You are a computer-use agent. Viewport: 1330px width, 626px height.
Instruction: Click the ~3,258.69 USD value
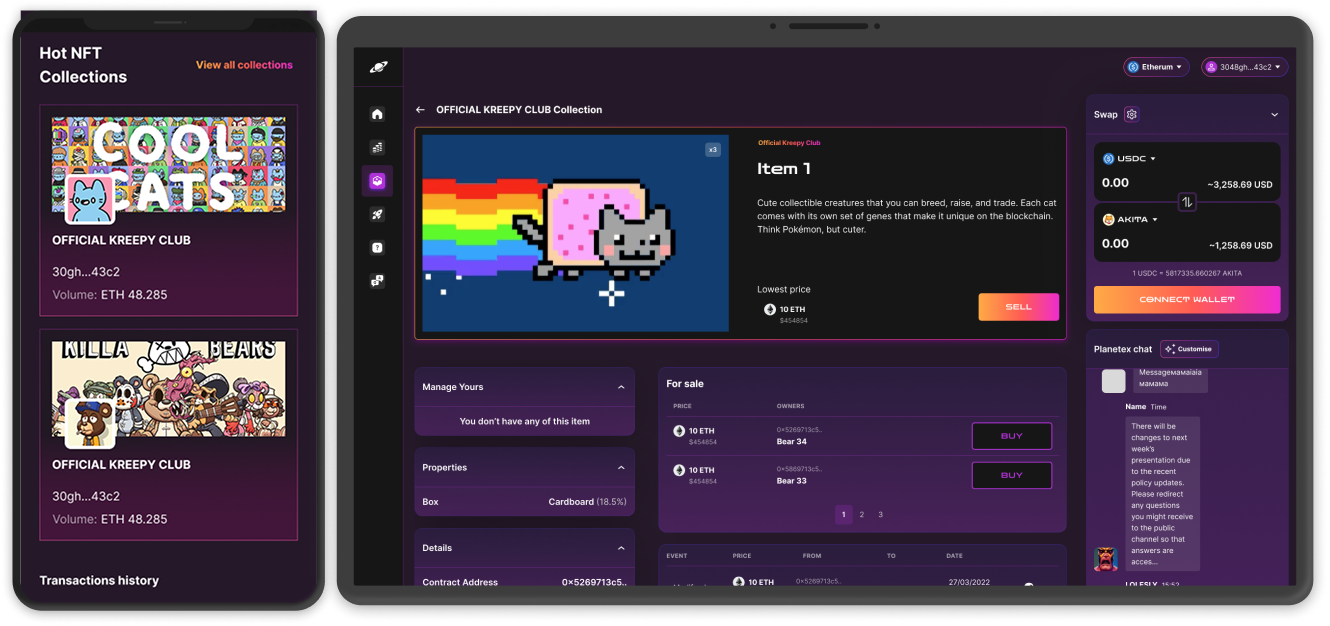pyautogui.click(x=1239, y=185)
